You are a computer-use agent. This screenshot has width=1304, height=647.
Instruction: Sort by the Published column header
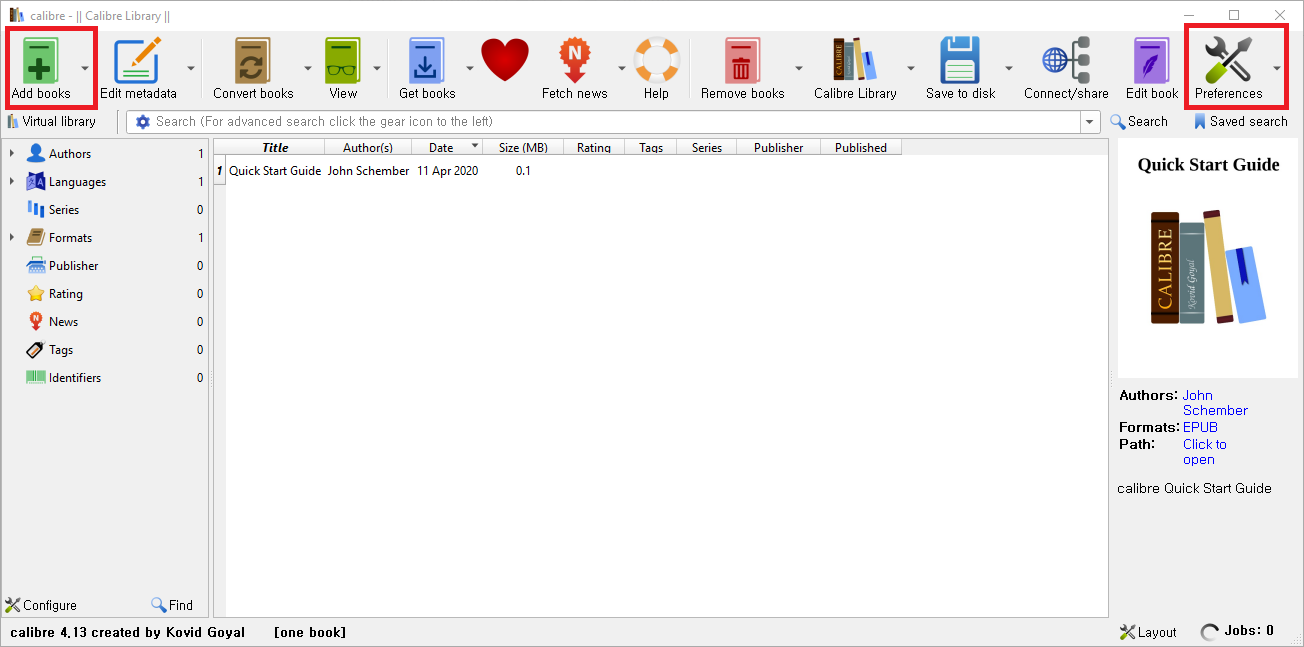(861, 147)
